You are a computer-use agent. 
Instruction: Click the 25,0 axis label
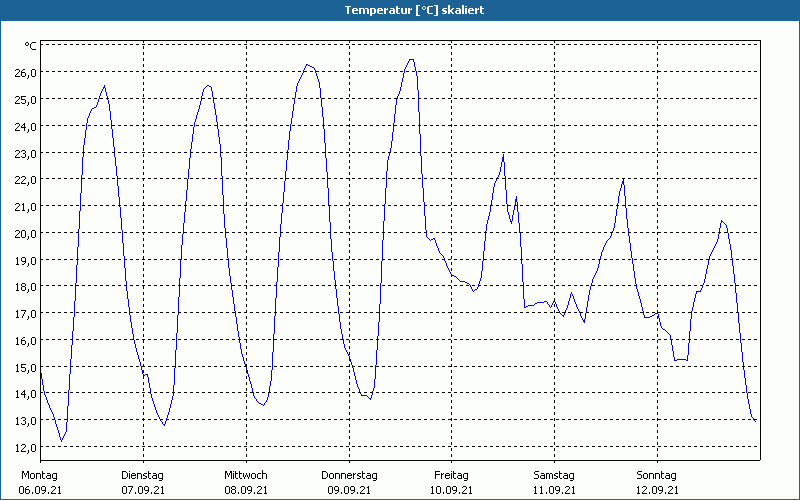point(26,99)
